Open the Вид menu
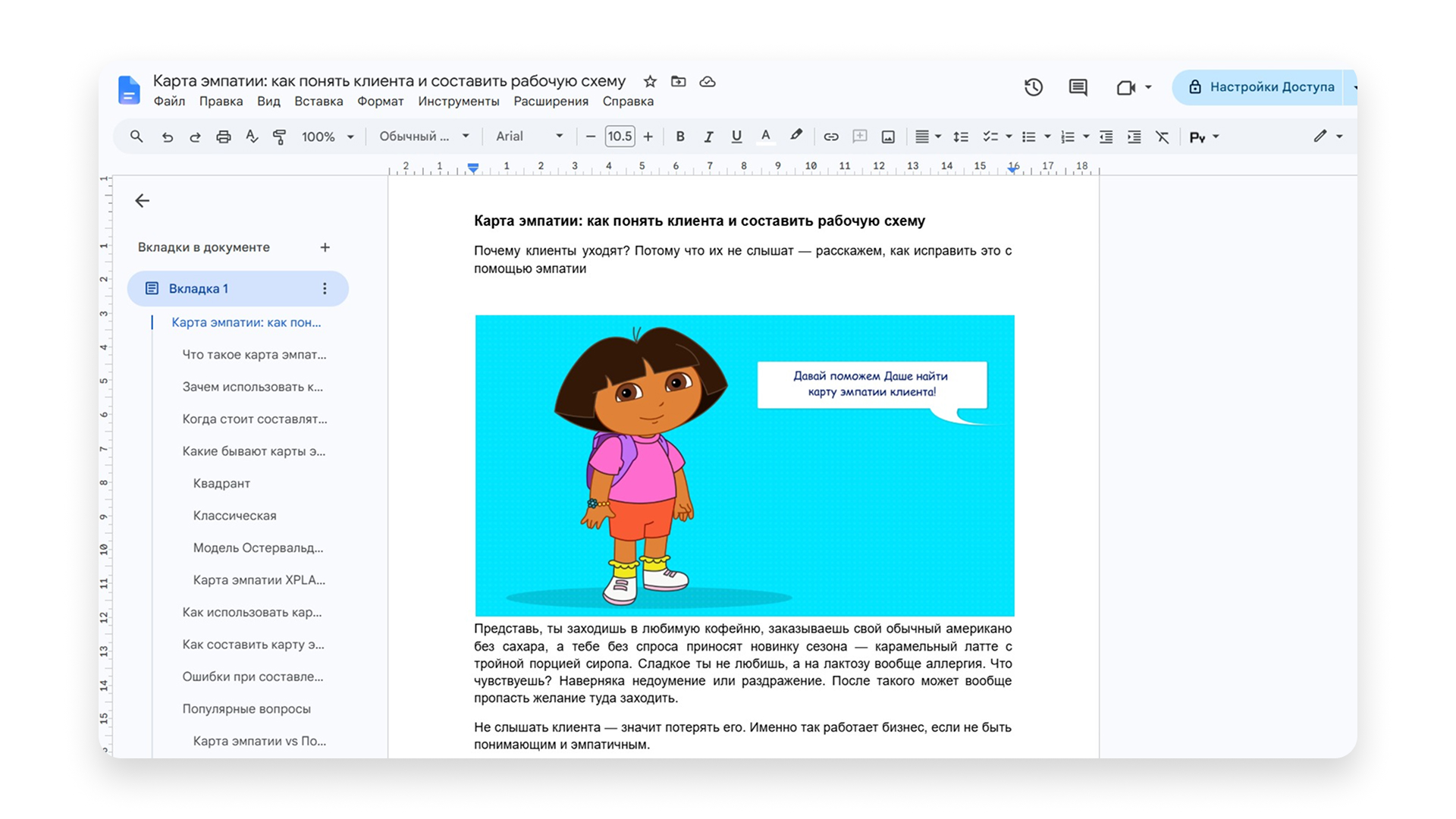The height and width of the screenshot is (819, 1456). (268, 101)
